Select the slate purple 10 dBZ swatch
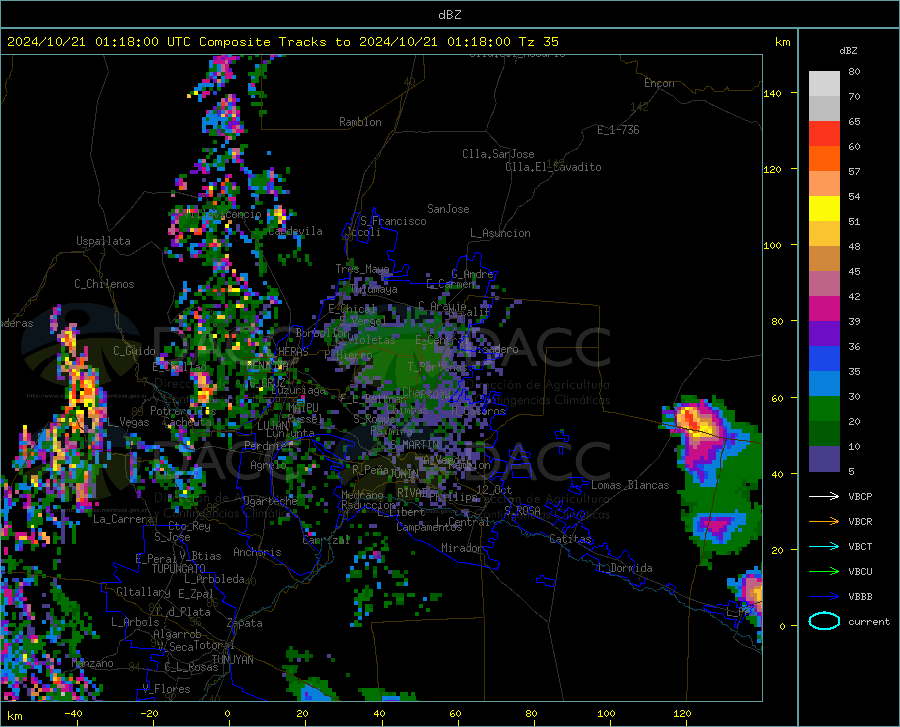This screenshot has width=900, height=727. click(824, 458)
